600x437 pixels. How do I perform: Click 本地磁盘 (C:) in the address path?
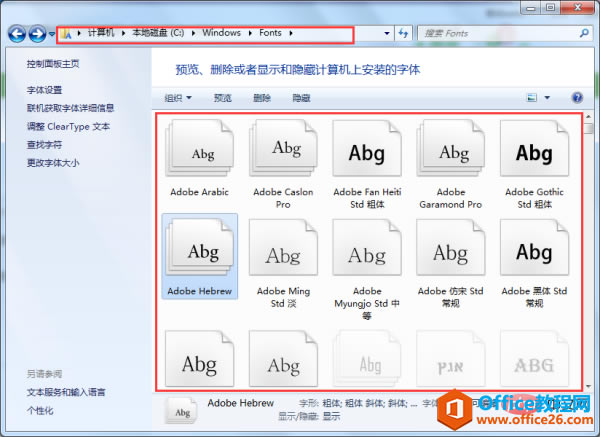(x=158, y=33)
